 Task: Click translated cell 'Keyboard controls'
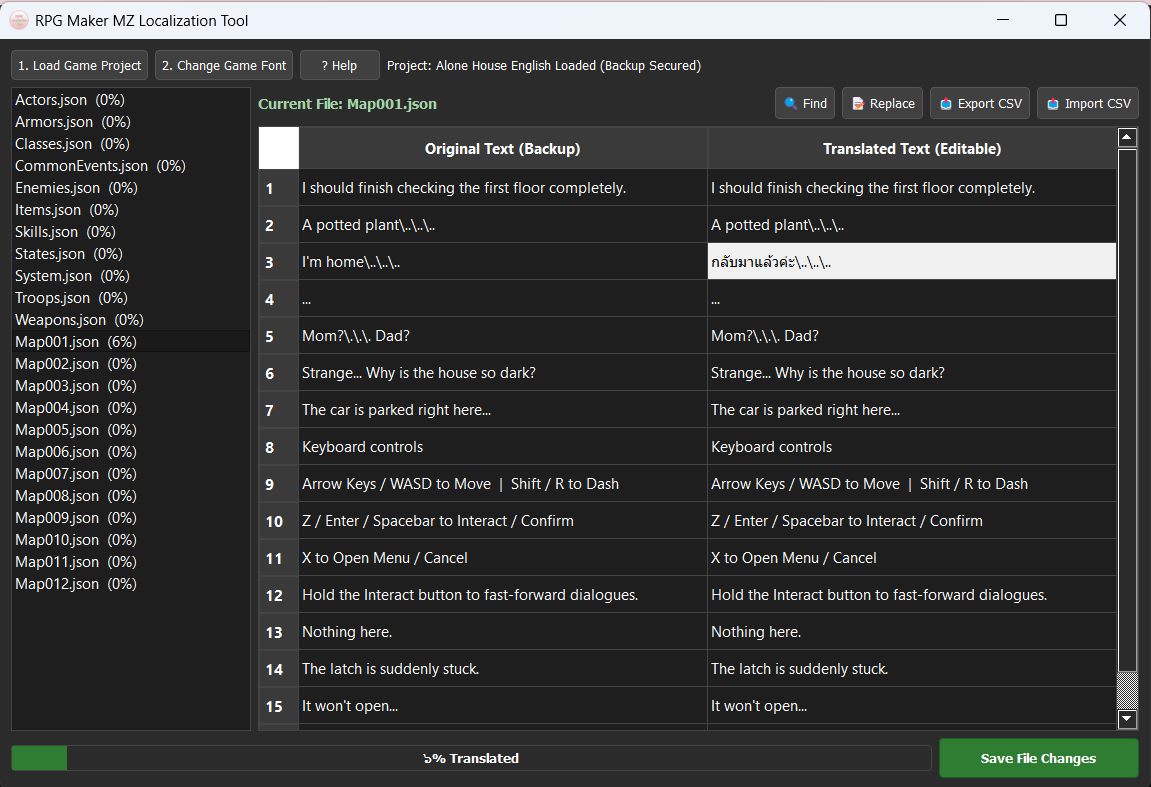click(x=912, y=446)
